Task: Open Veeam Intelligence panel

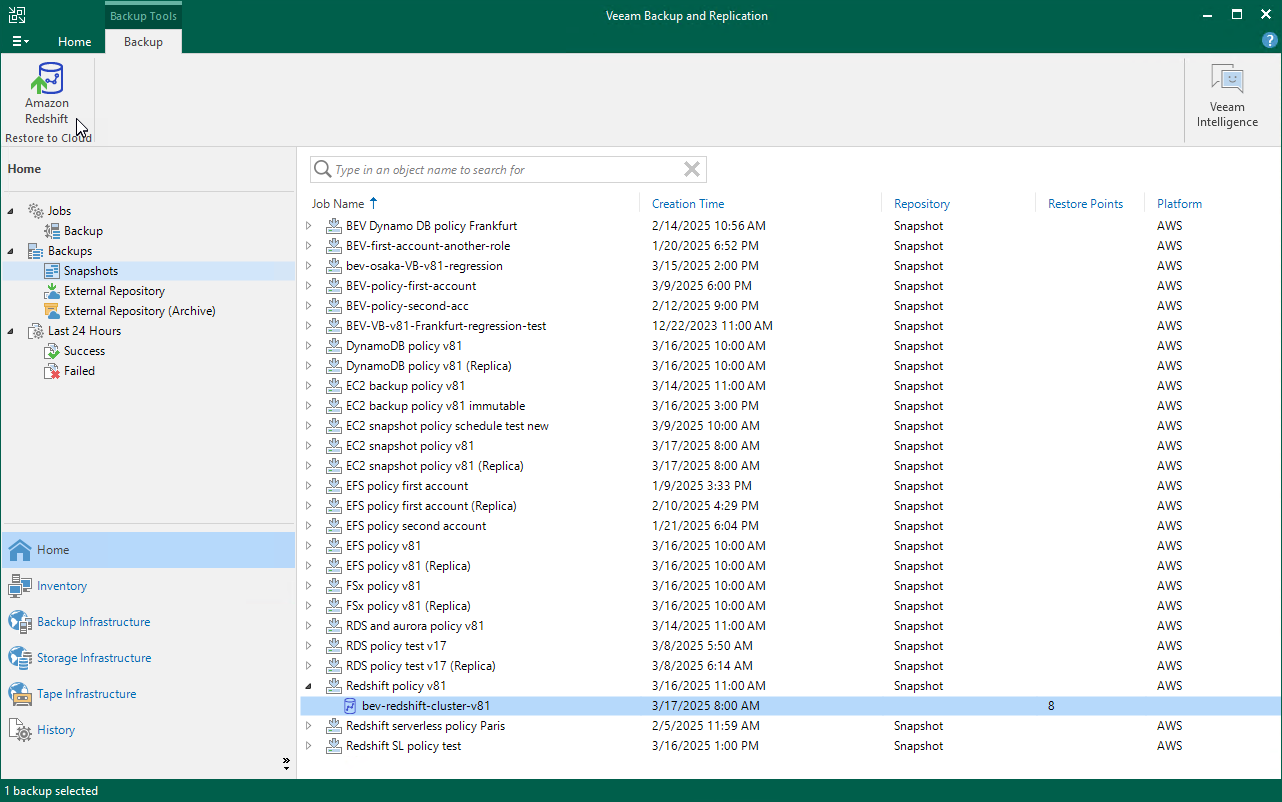Action: 1227,96
